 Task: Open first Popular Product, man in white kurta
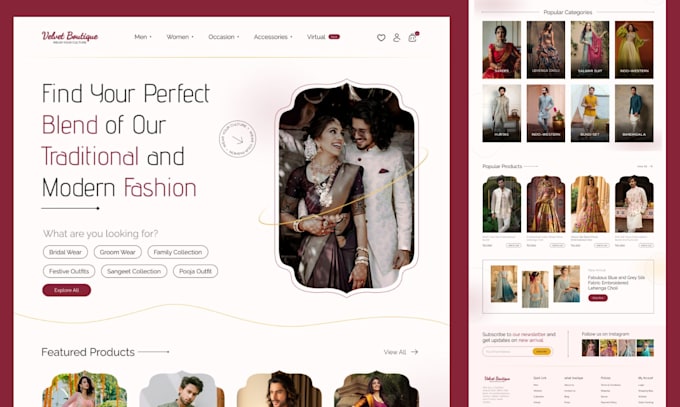coord(502,204)
